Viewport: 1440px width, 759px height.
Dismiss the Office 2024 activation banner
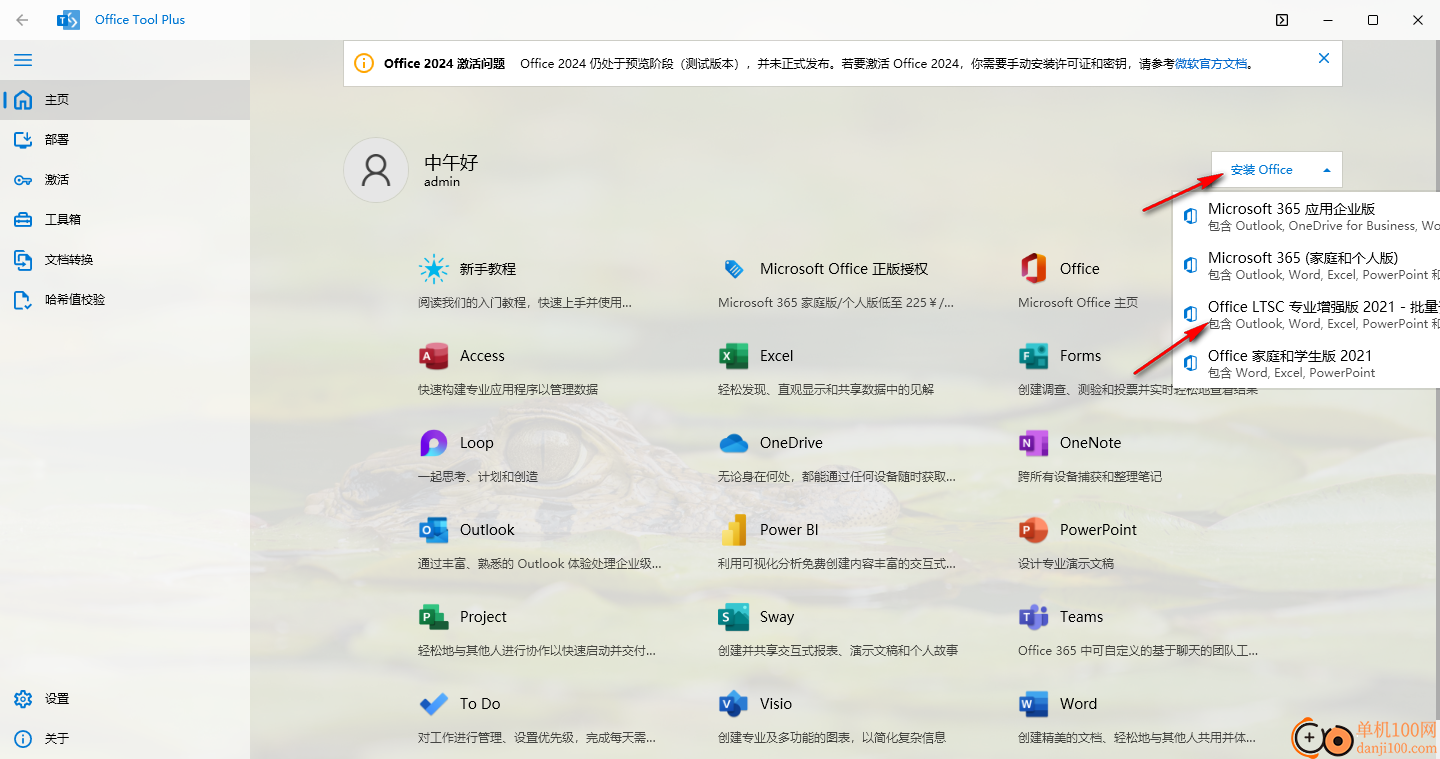tap(1324, 58)
